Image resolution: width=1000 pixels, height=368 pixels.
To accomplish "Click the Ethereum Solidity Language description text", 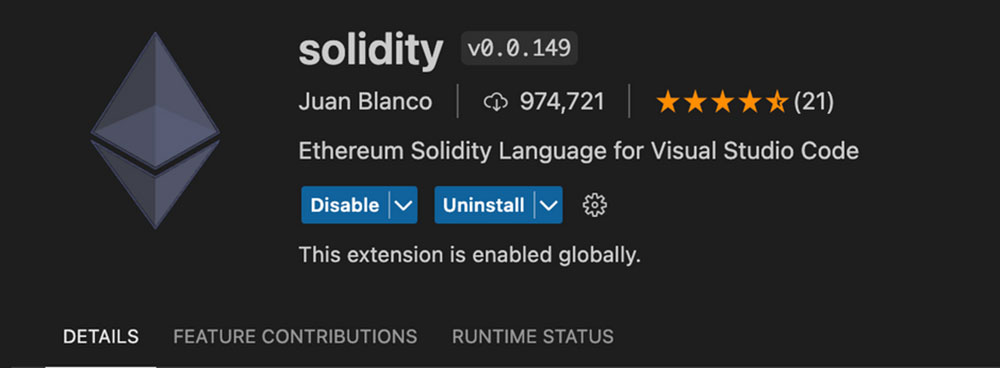I will 578,152.
